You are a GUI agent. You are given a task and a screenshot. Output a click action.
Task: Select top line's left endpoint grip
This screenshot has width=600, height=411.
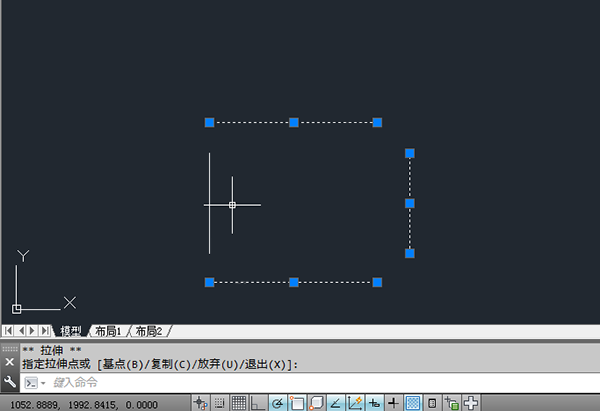(209, 122)
